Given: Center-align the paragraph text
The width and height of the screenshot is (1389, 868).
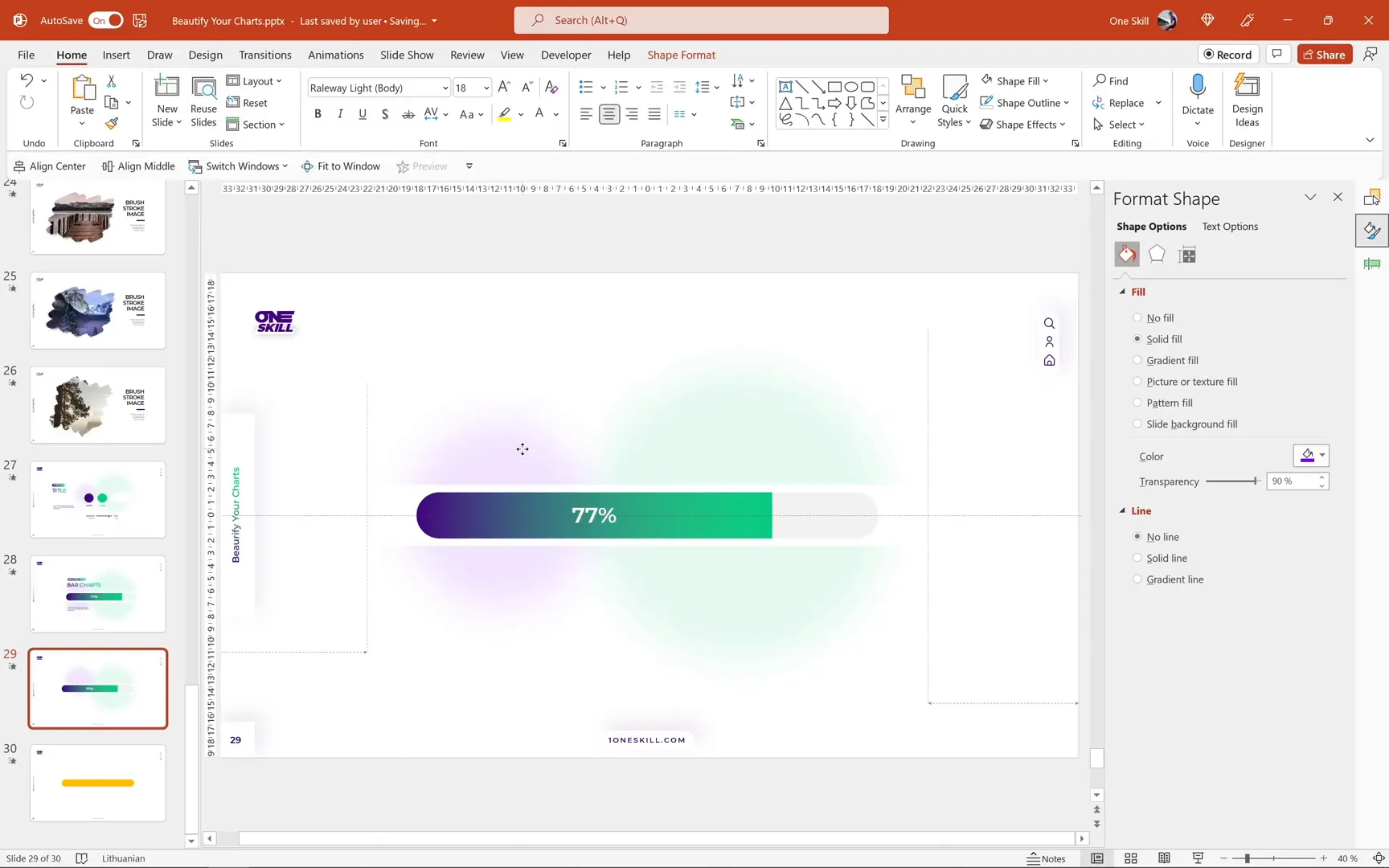Looking at the screenshot, I should click(609, 114).
